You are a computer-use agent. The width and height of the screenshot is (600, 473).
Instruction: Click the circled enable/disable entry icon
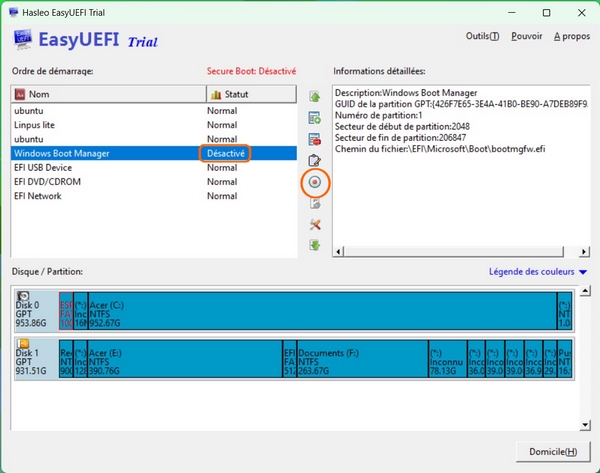315,183
